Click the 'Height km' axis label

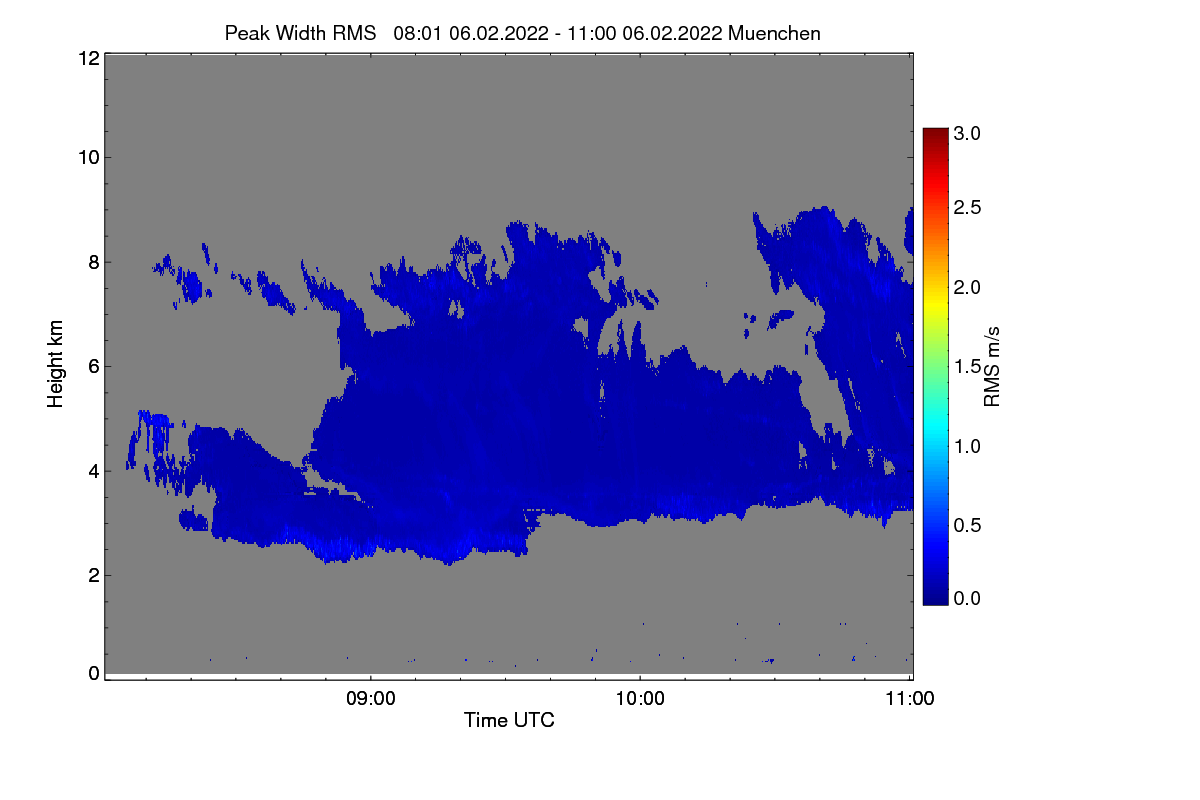coord(56,364)
